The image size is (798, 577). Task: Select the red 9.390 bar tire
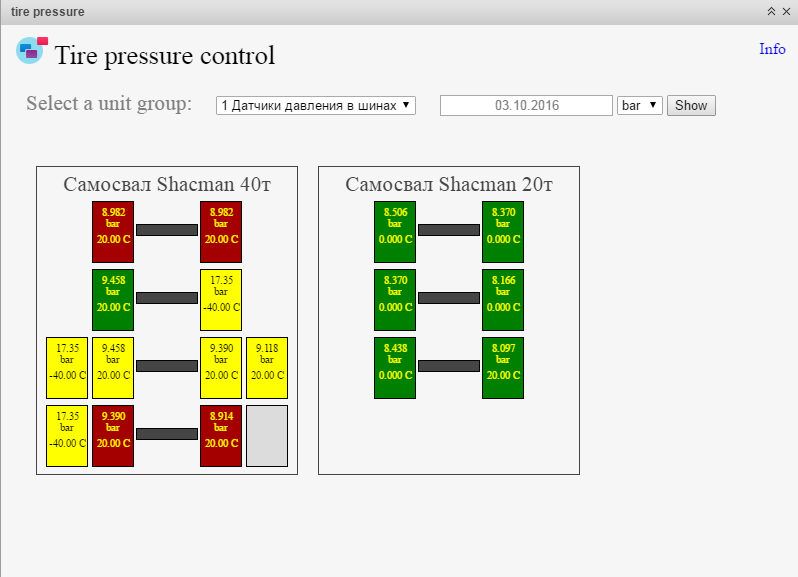(x=113, y=435)
